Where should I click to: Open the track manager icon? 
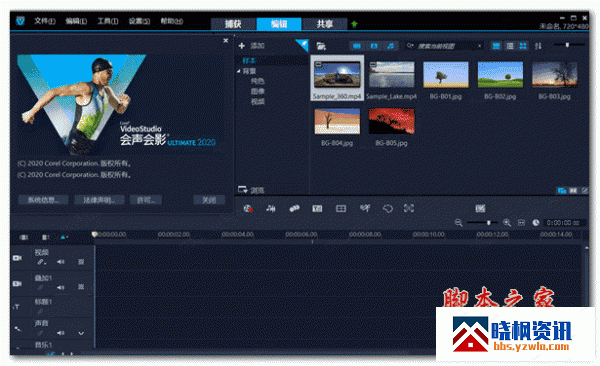45,238
